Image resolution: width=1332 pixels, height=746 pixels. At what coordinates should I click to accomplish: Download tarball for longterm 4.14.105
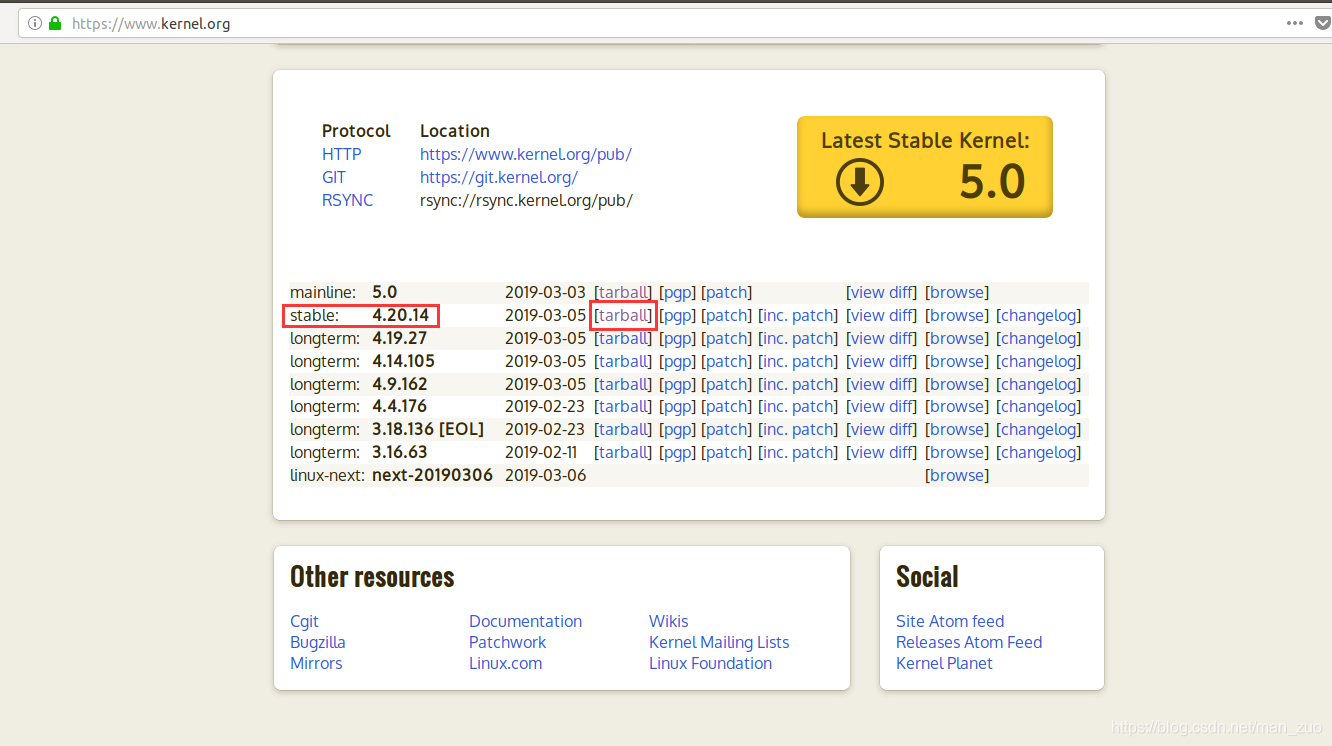click(x=623, y=361)
